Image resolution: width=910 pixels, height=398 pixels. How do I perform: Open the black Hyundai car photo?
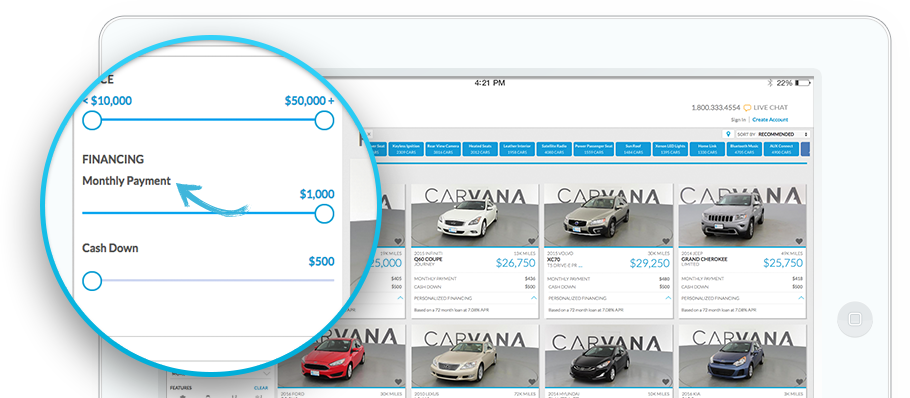[609, 356]
